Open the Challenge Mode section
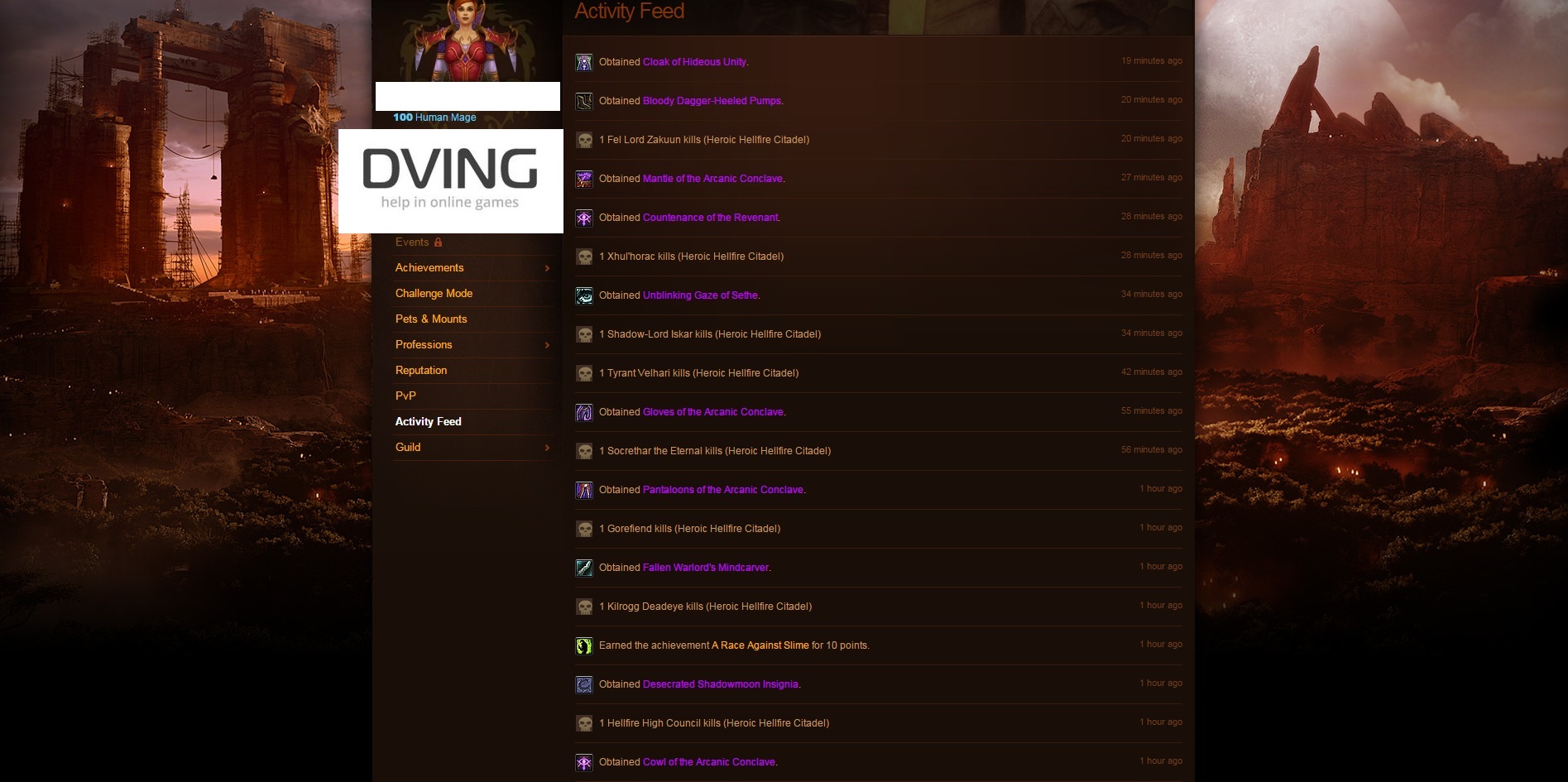 434,294
